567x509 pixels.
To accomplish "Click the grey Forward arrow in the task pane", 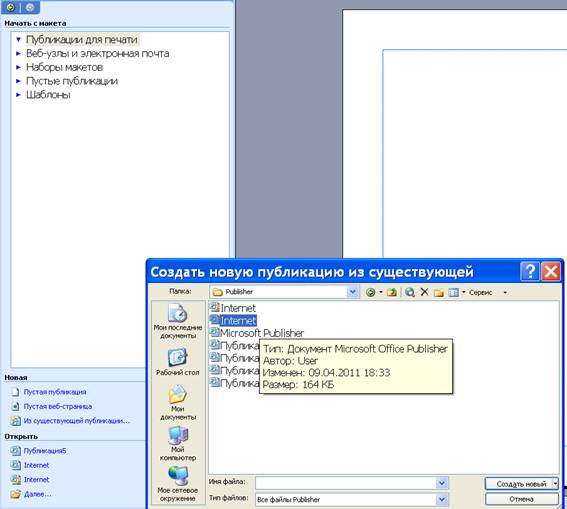I will 30,7.
